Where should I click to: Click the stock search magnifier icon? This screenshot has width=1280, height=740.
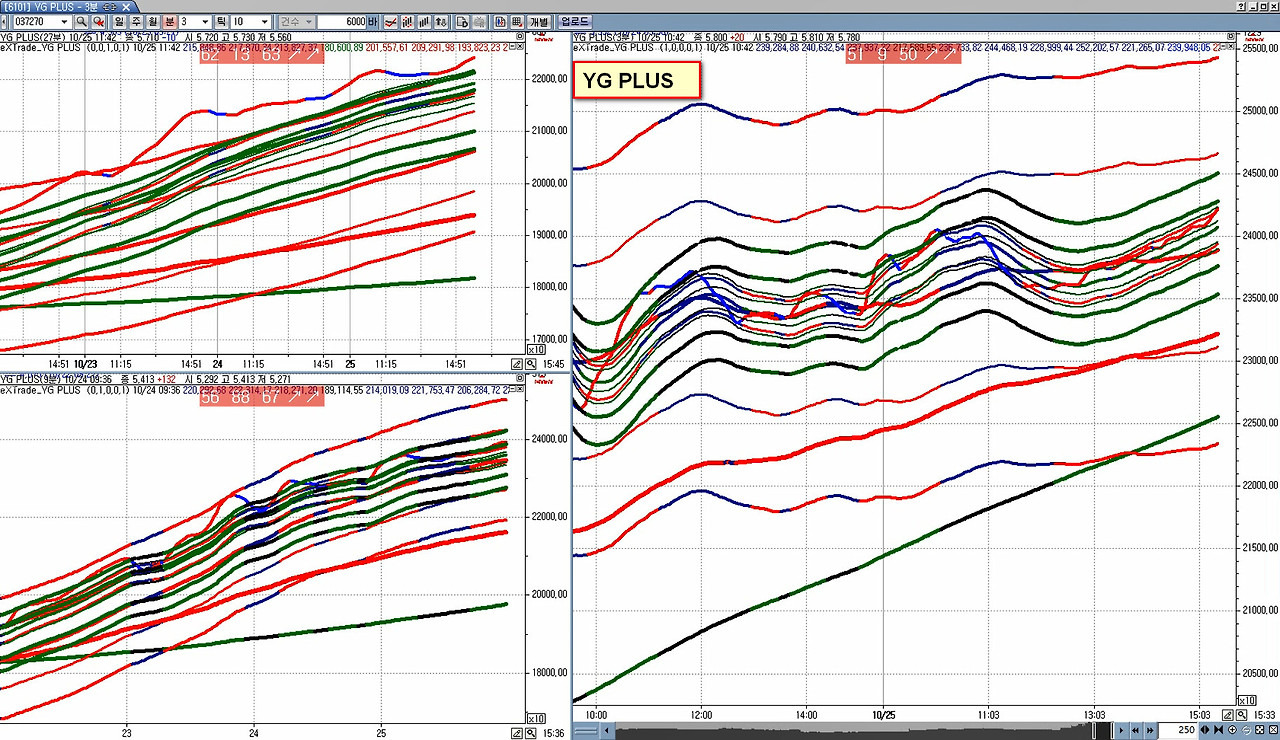81,21
